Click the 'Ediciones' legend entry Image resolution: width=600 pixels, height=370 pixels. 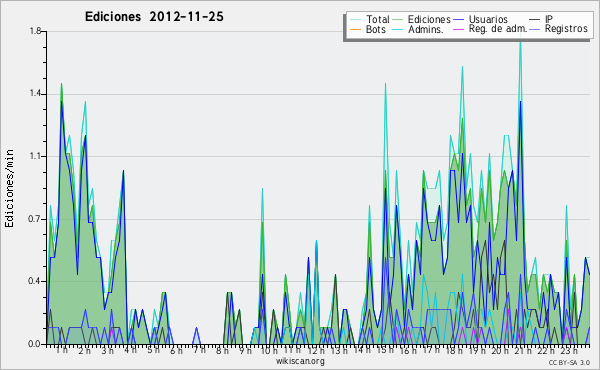pos(429,19)
